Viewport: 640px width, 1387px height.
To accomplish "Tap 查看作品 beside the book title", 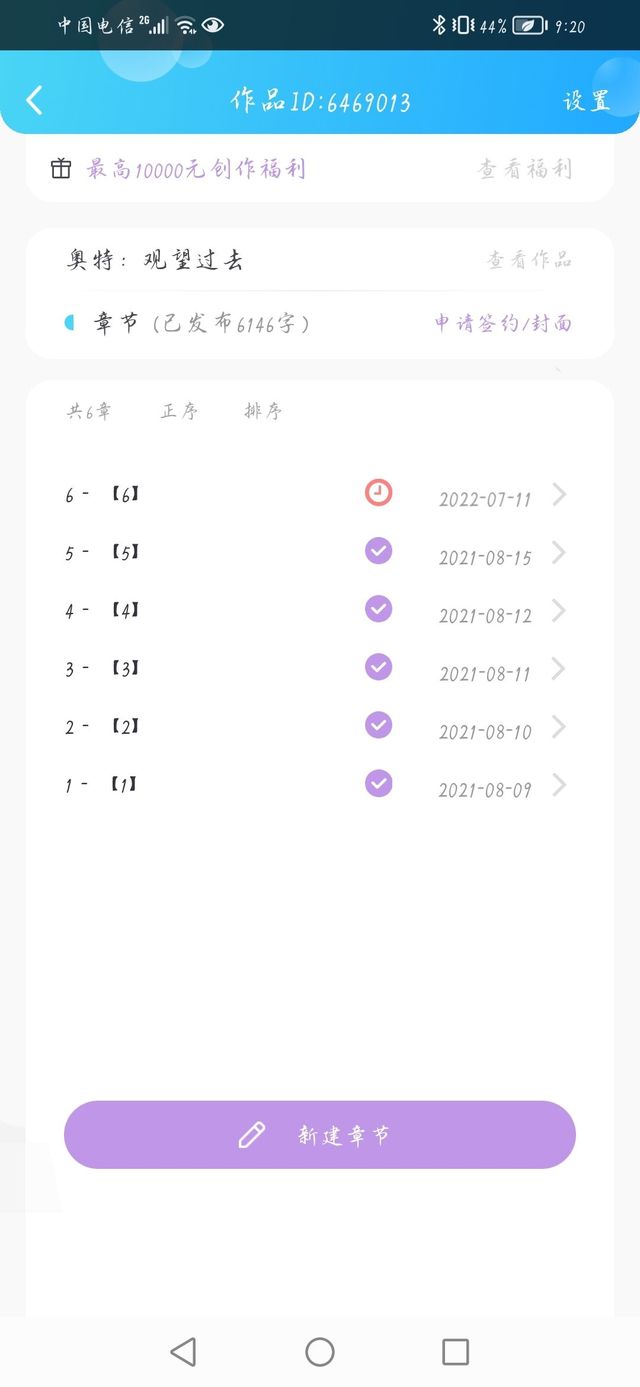I will [529, 260].
